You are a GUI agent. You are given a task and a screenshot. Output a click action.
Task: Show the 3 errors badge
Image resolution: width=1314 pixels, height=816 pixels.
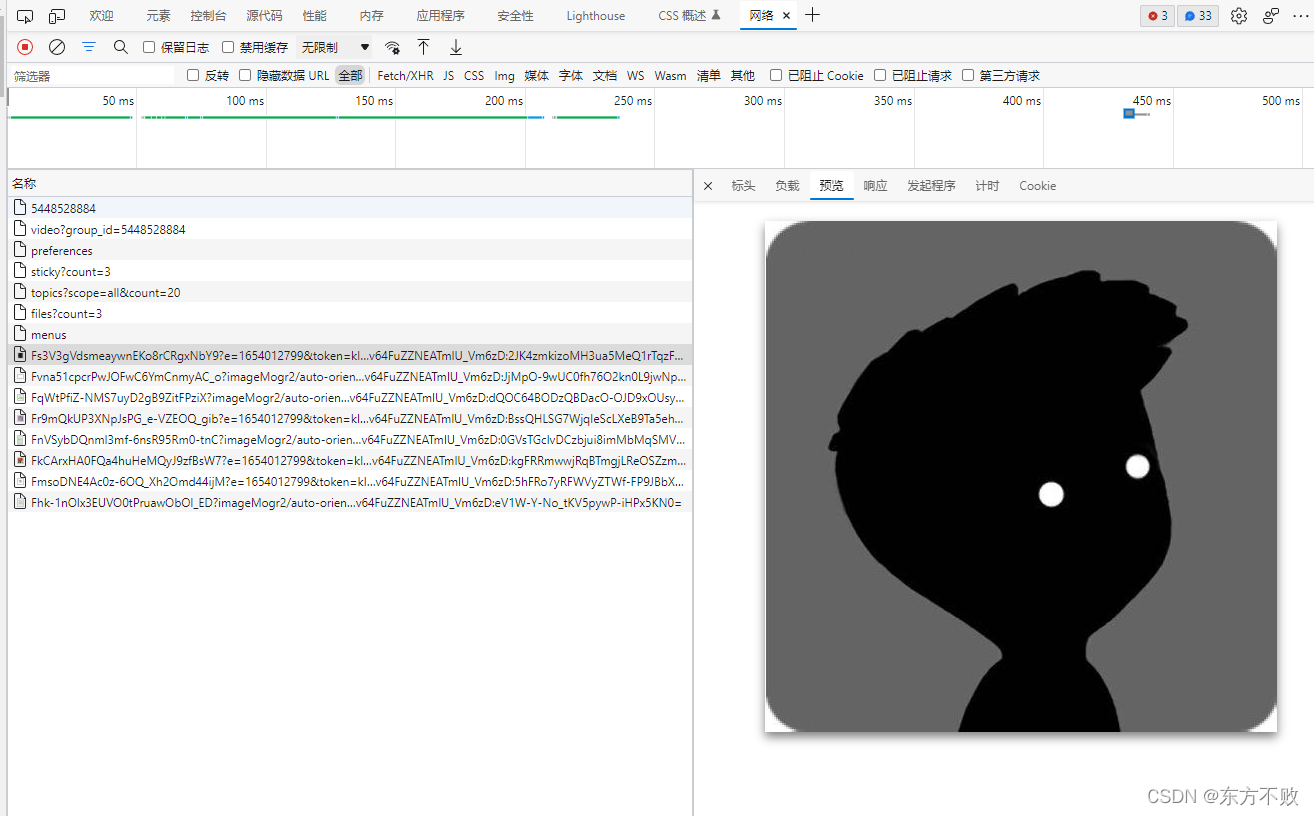(1158, 16)
